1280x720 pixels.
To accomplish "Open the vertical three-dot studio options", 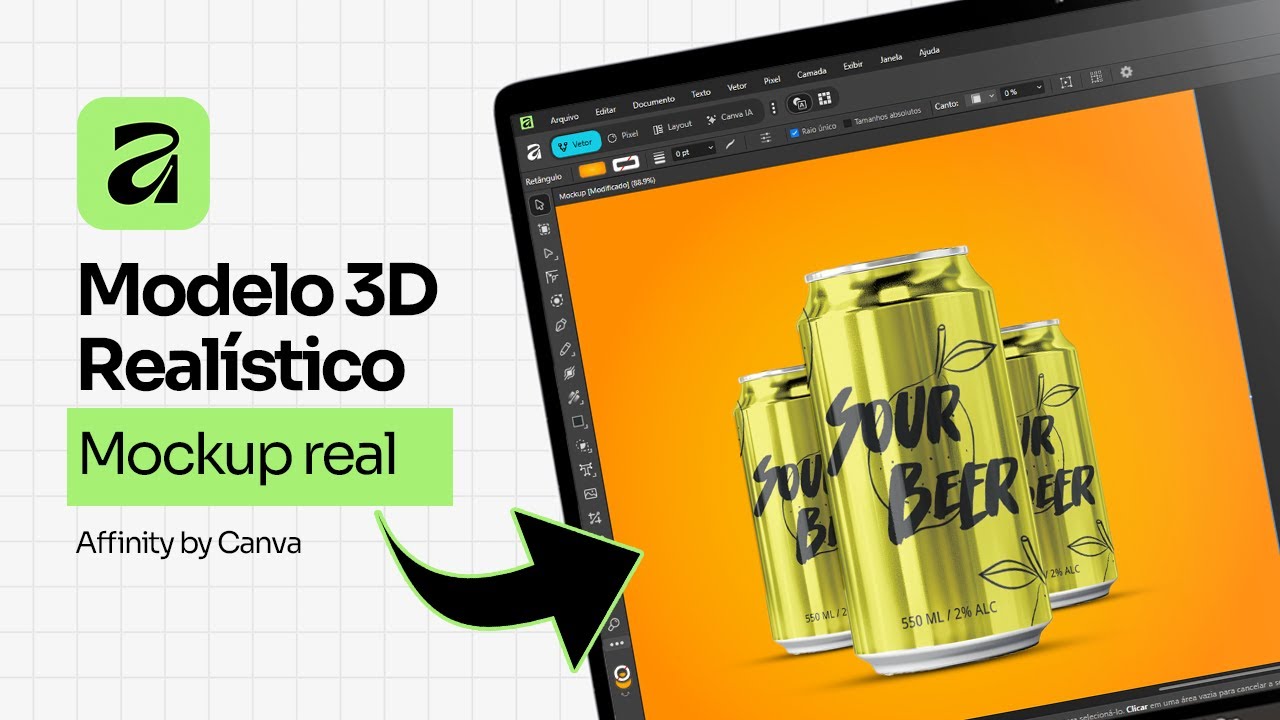I will click(773, 108).
